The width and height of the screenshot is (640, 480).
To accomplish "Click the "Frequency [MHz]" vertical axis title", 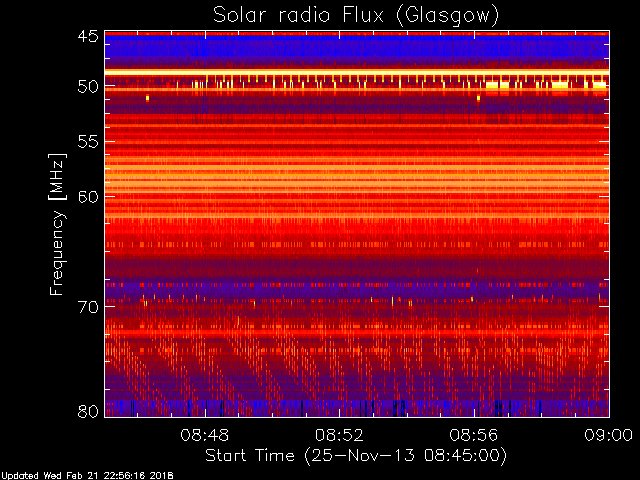I will (58, 224).
